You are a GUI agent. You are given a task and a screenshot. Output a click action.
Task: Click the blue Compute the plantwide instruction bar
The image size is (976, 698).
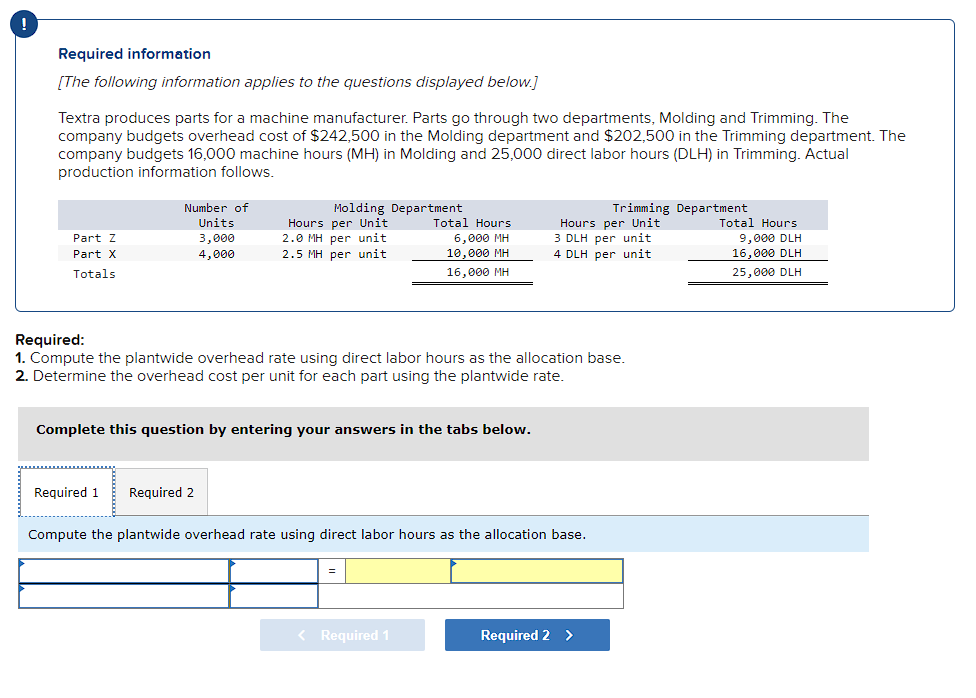tap(443, 534)
